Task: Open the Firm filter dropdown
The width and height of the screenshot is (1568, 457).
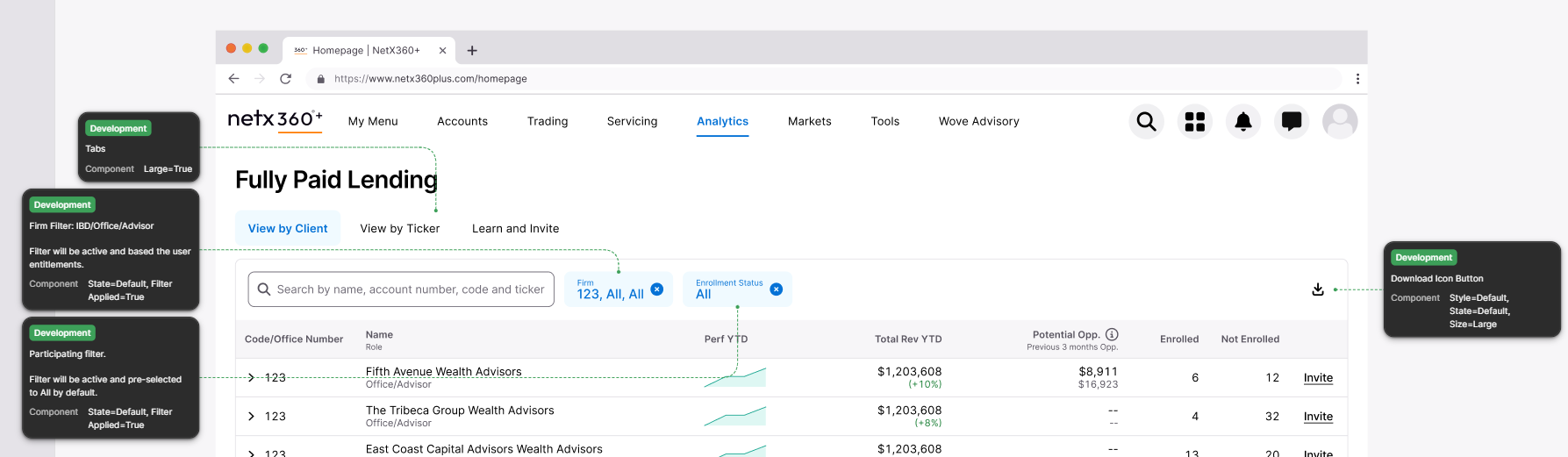Action: coord(610,290)
